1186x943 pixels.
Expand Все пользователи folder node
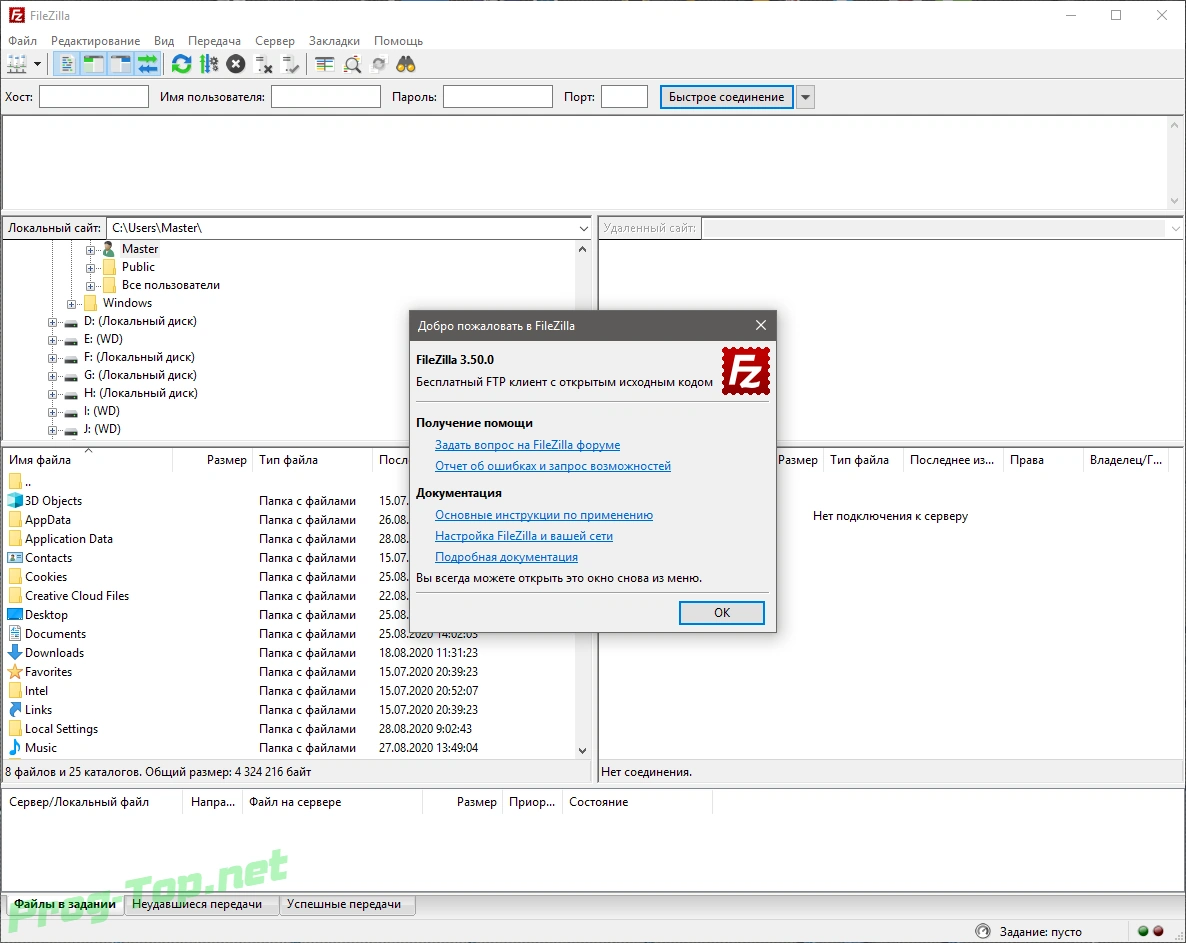coord(90,286)
